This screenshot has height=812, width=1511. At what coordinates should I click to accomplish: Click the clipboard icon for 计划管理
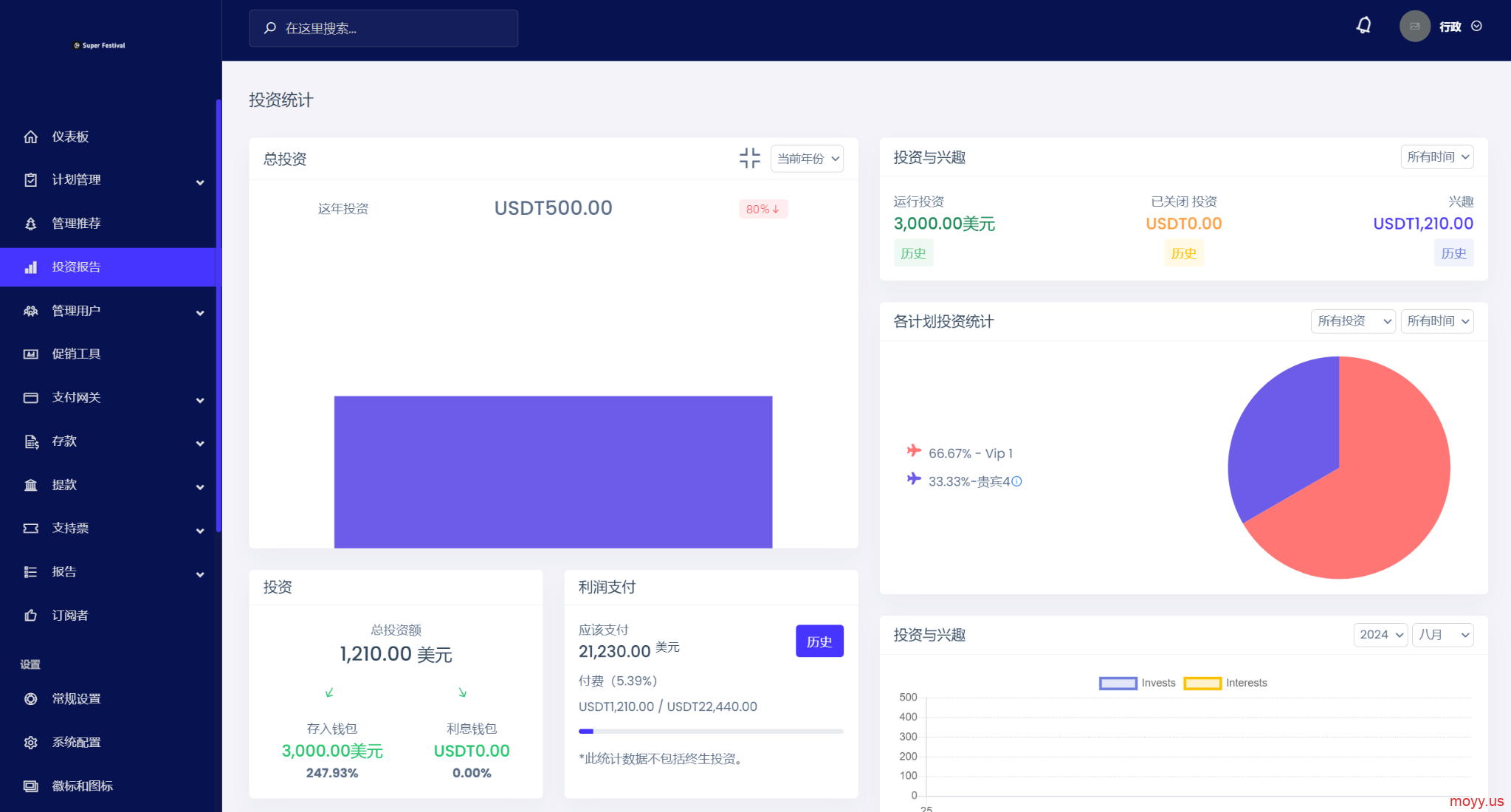[30, 180]
